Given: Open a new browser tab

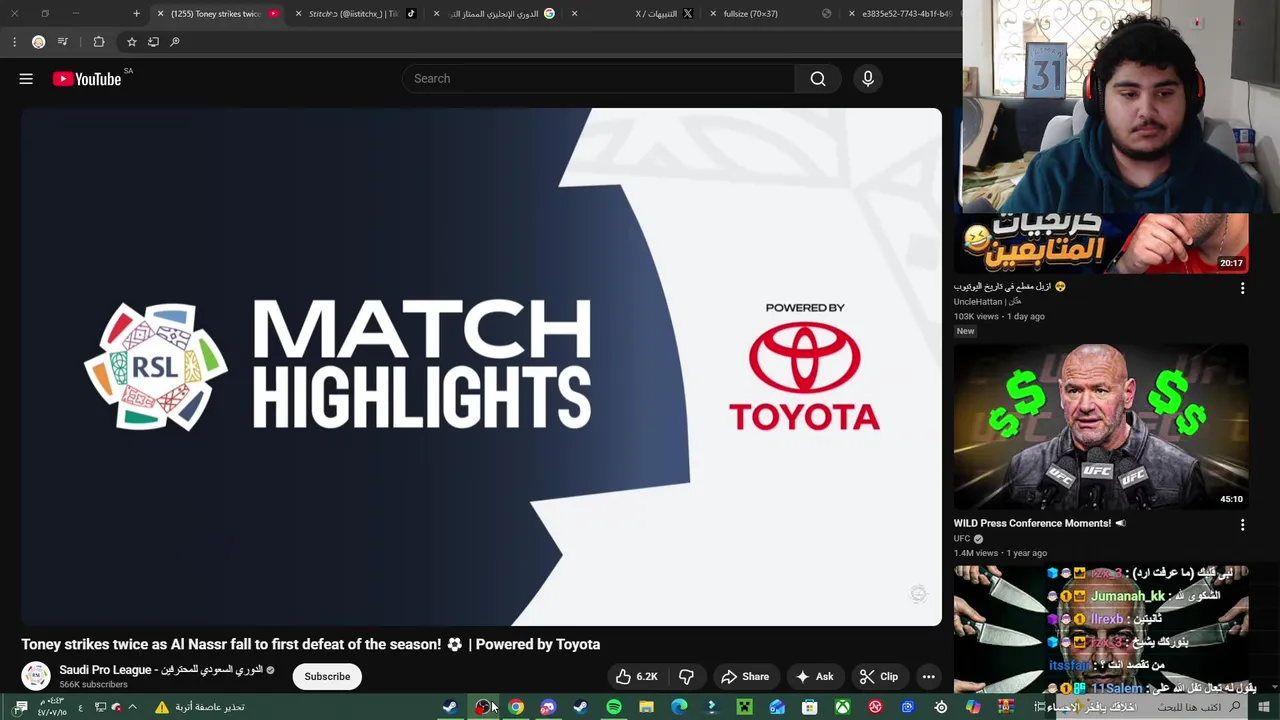Looking at the screenshot, I should pyautogui.click(x=136, y=14).
